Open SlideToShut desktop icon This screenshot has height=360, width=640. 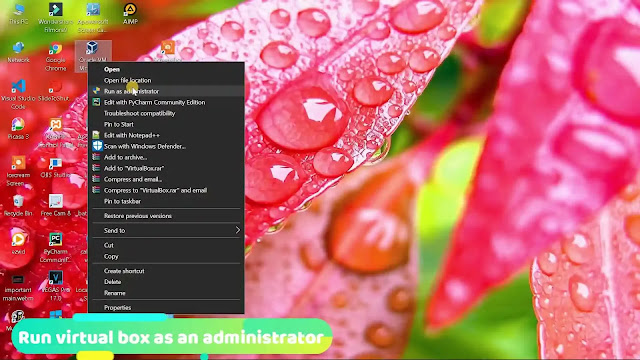54,91
